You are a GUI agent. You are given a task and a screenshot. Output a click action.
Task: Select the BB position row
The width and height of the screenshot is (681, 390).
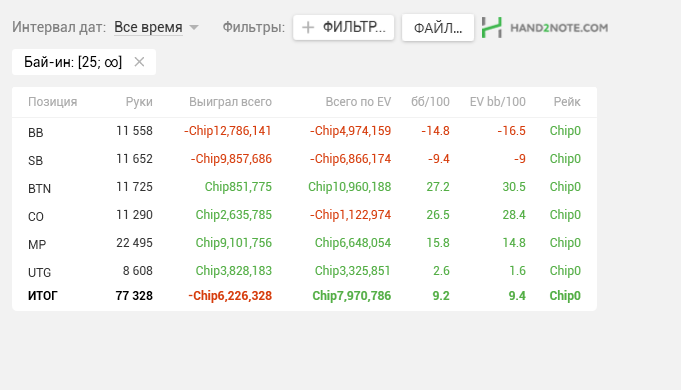[304, 131]
